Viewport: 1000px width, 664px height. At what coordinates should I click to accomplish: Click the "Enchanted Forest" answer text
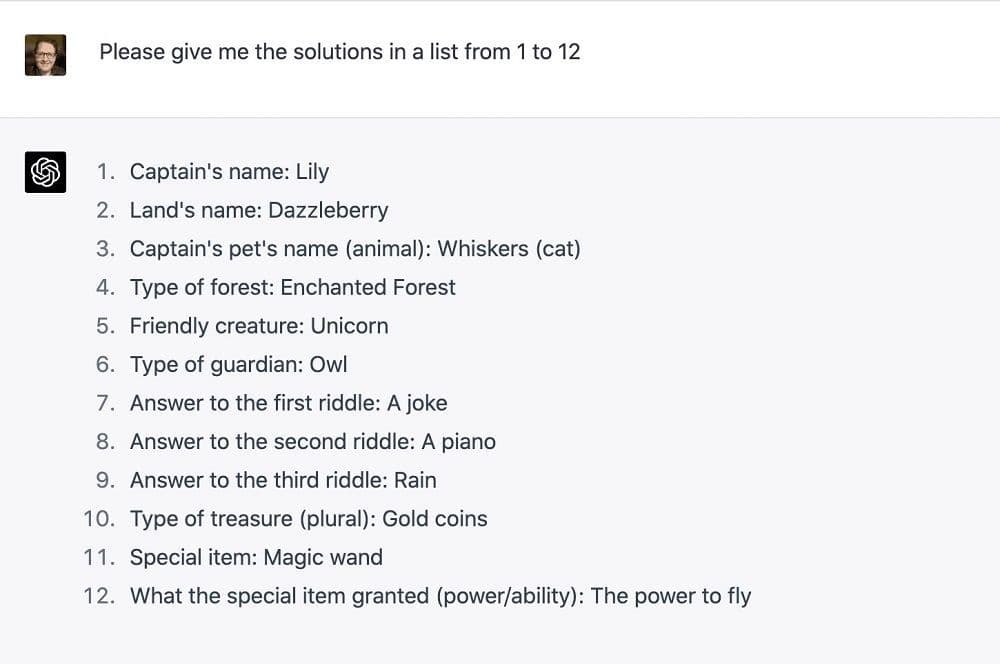coord(367,287)
